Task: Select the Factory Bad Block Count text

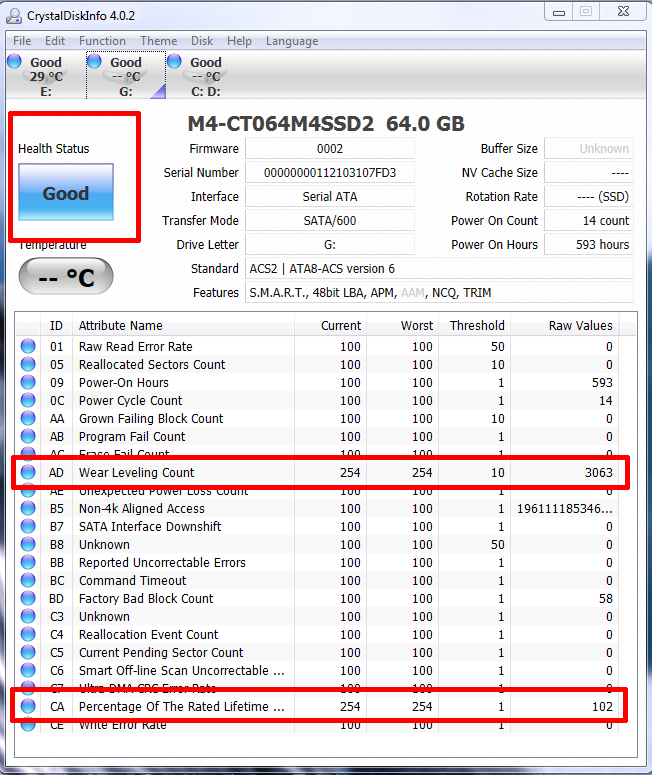Action: click(x=146, y=599)
